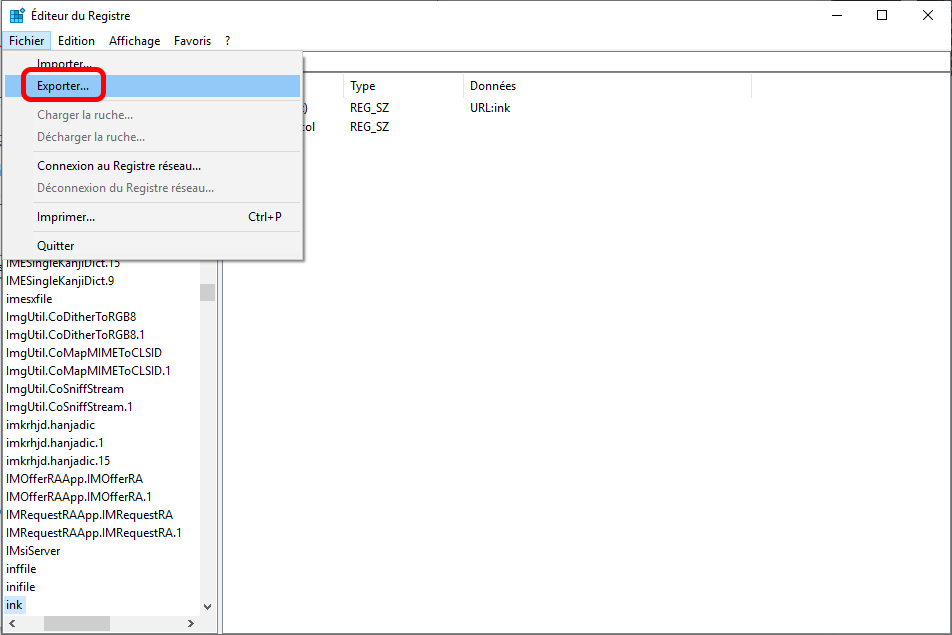Click the tree pane vertical scrollbar thumb
The width and height of the screenshot is (952, 635).
point(208,292)
